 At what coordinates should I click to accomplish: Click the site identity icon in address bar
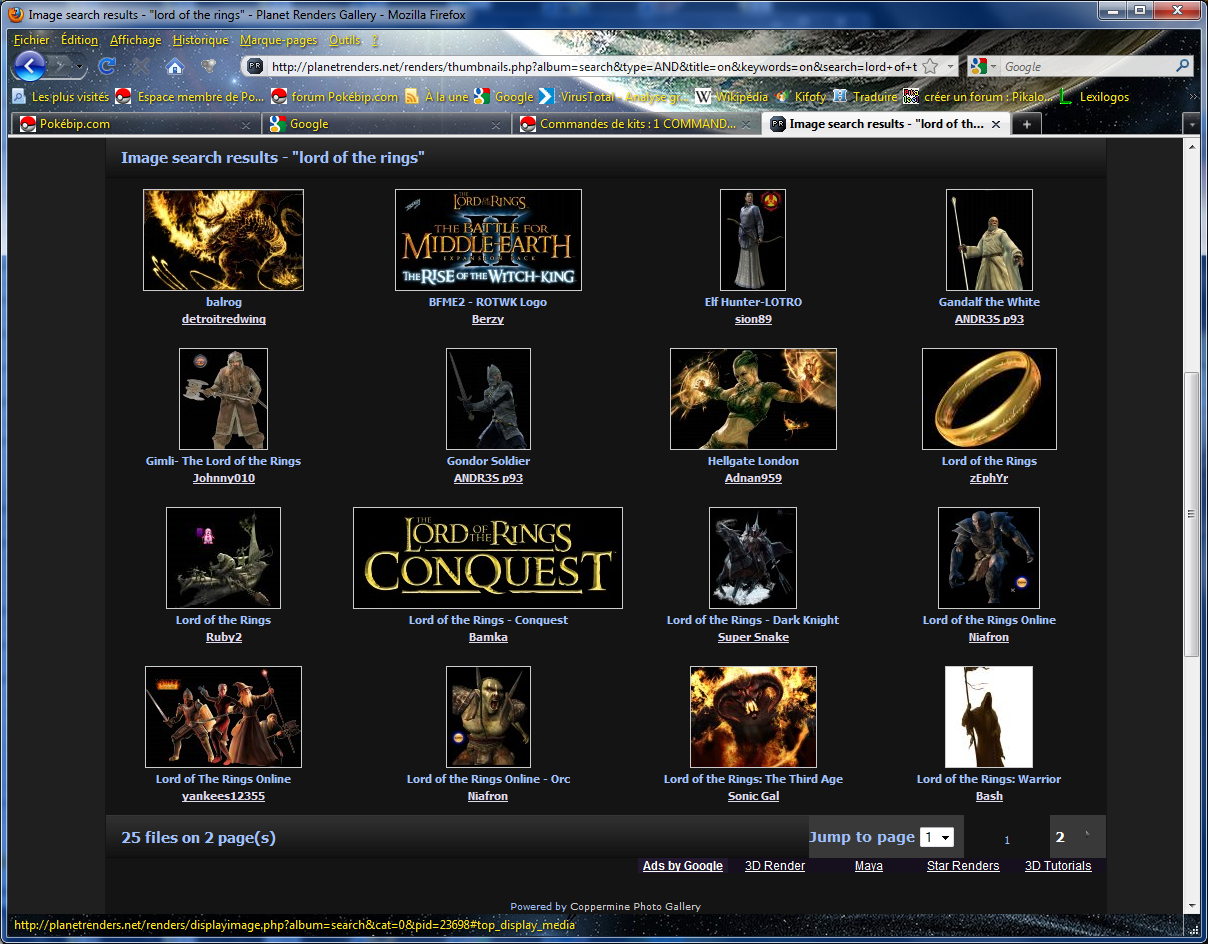tap(254, 66)
